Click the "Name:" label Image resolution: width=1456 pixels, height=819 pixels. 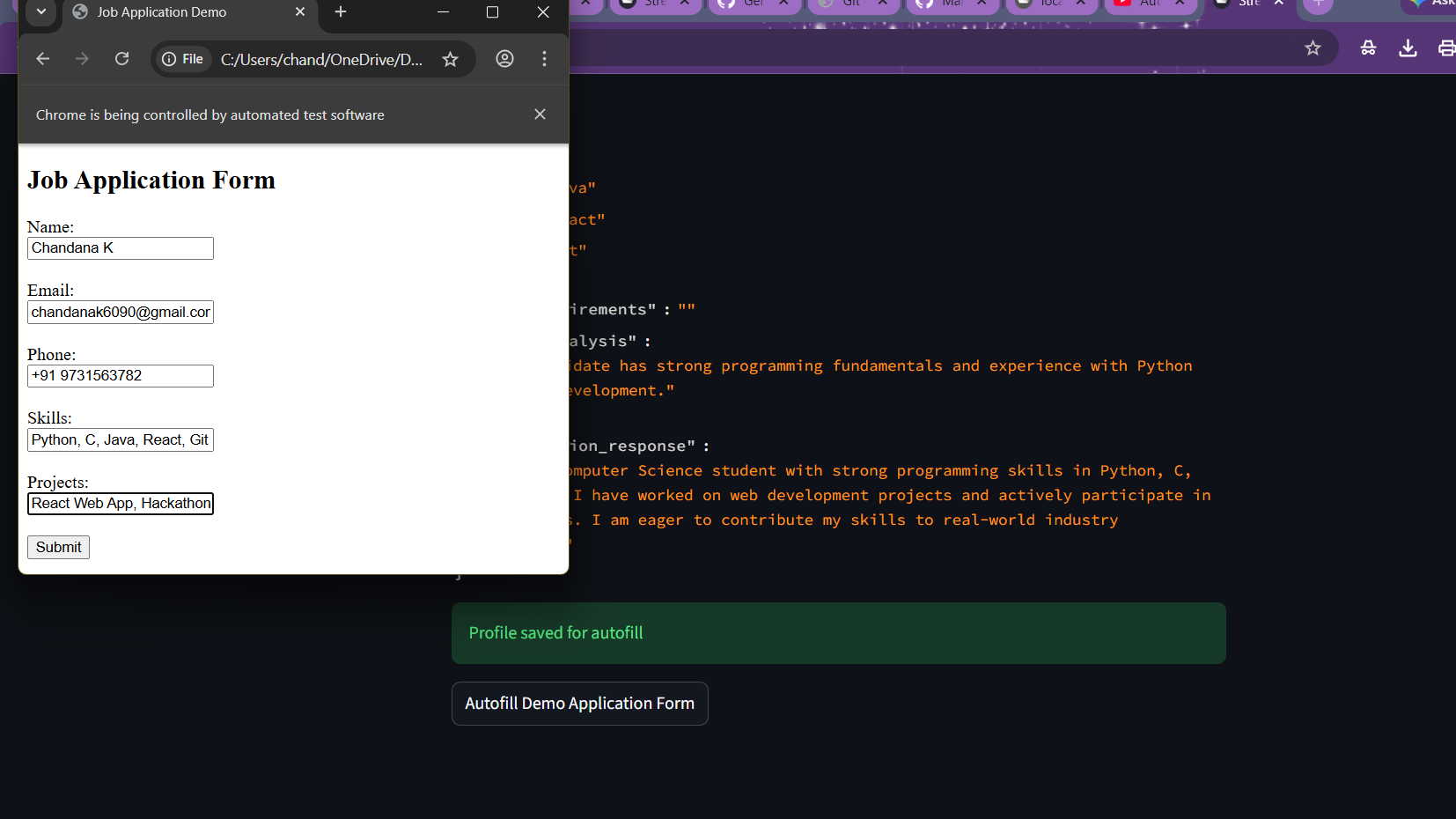tap(50, 227)
